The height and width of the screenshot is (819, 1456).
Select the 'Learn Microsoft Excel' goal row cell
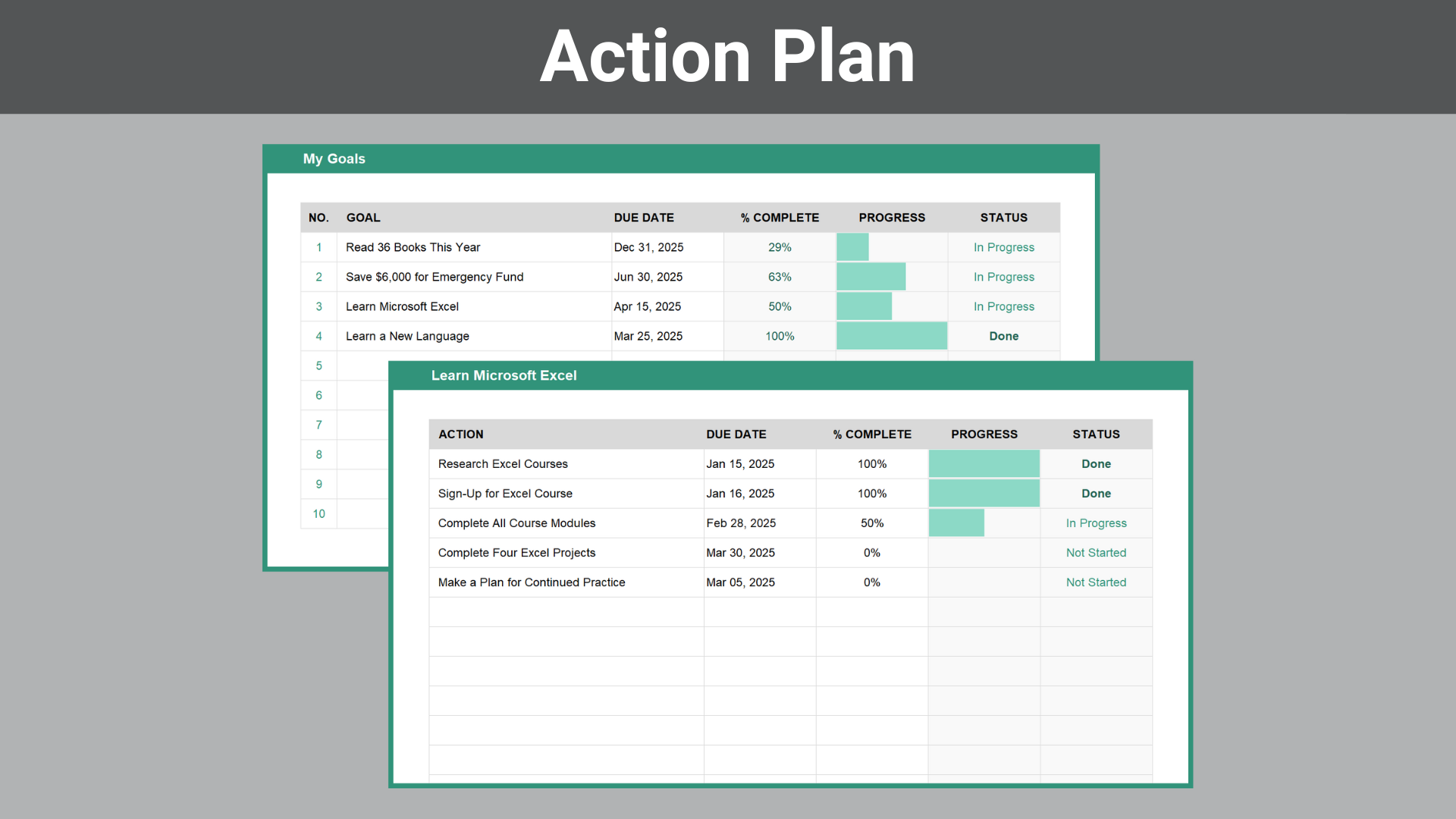402,306
